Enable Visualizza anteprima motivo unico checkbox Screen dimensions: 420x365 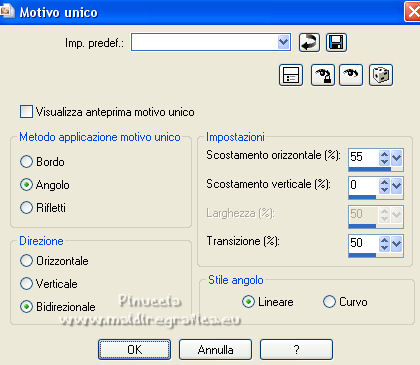click(x=26, y=112)
